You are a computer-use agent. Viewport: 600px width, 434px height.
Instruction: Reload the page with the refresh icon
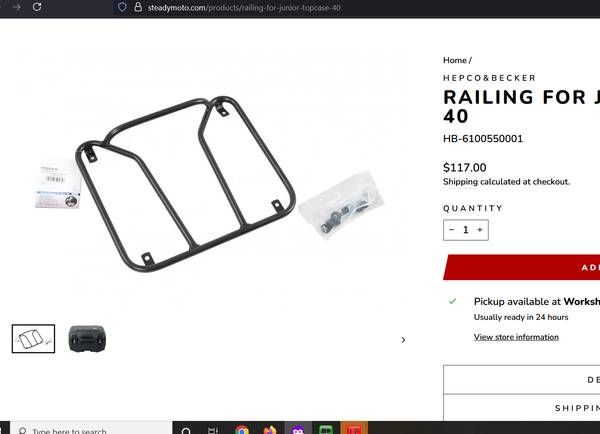tap(37, 7)
